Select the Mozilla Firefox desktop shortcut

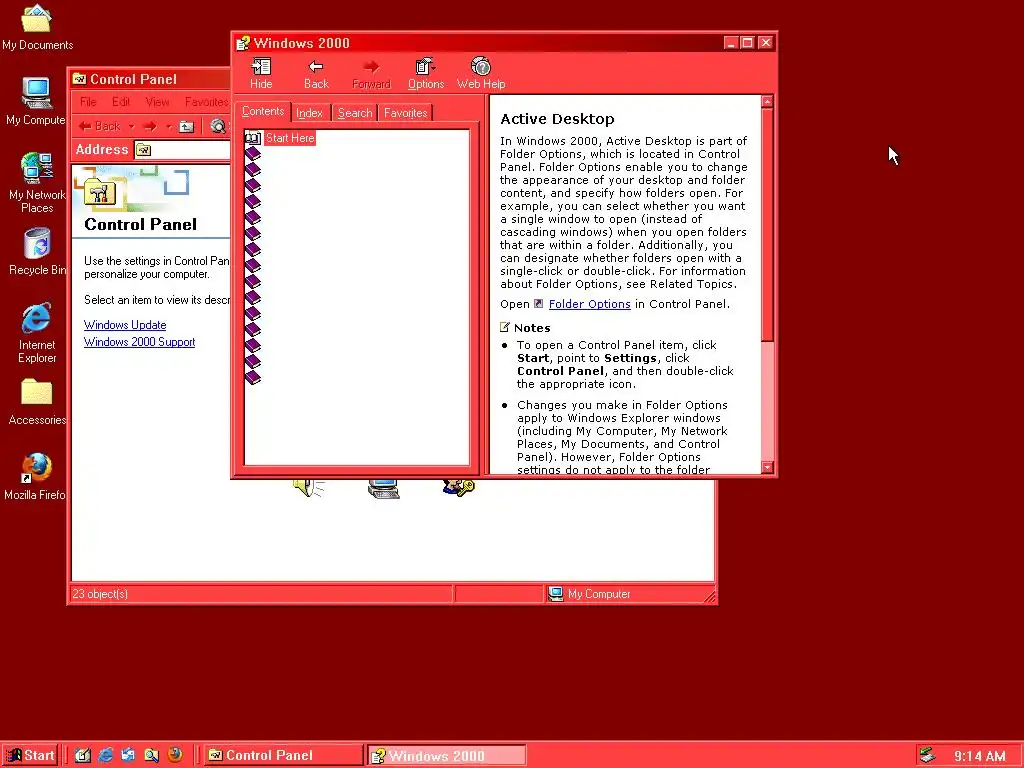click(x=36, y=477)
